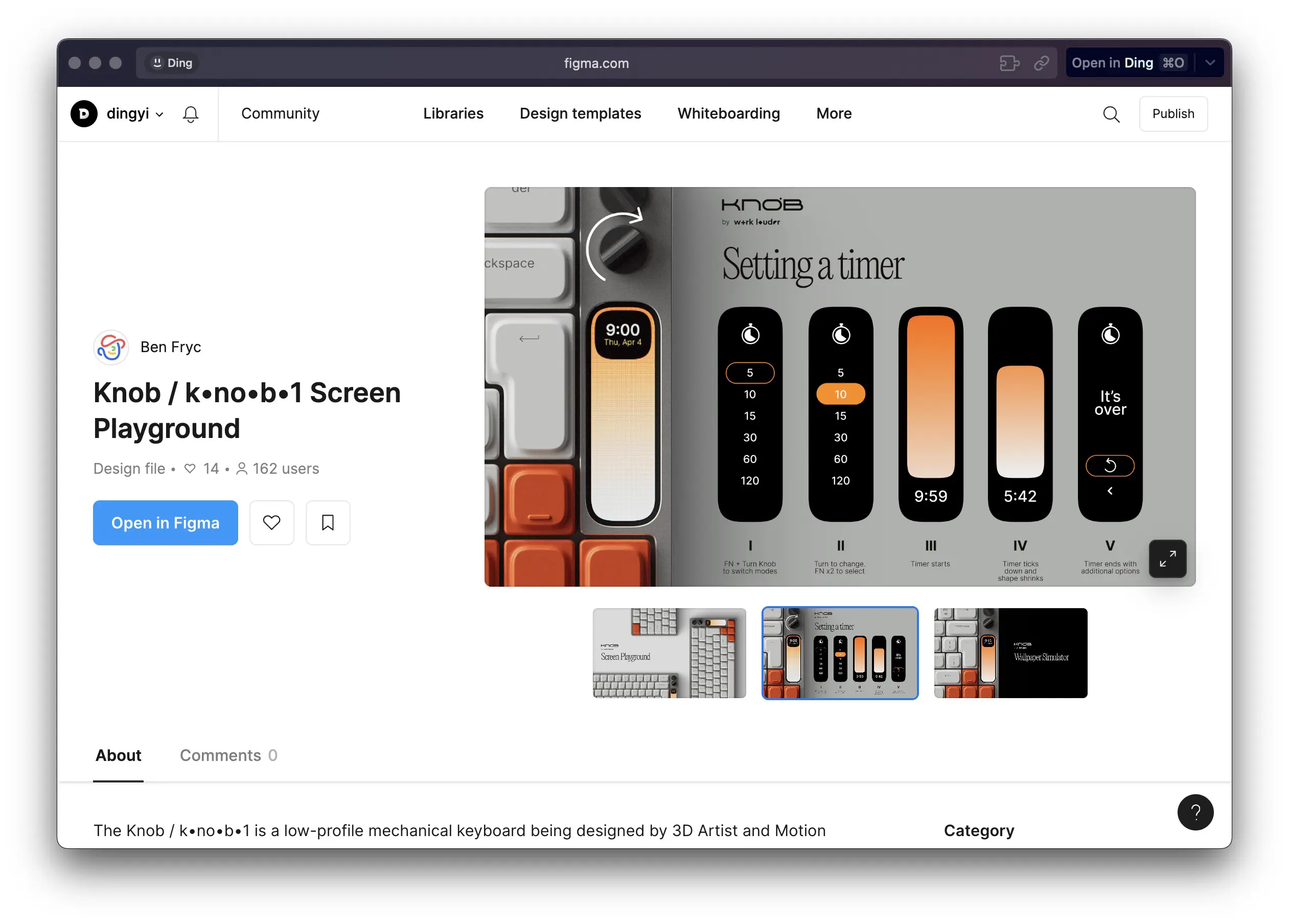The image size is (1289, 924).
Task: Open the Design templates menu
Action: click(580, 113)
